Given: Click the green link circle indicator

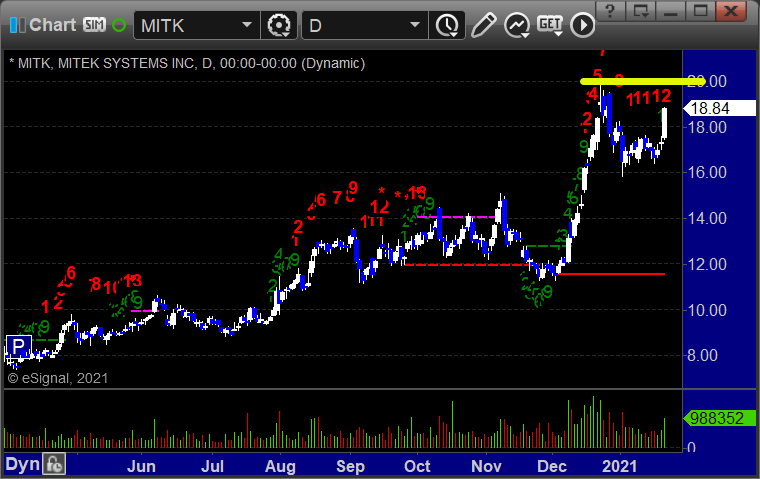Looking at the screenshot, I should [x=119, y=25].
